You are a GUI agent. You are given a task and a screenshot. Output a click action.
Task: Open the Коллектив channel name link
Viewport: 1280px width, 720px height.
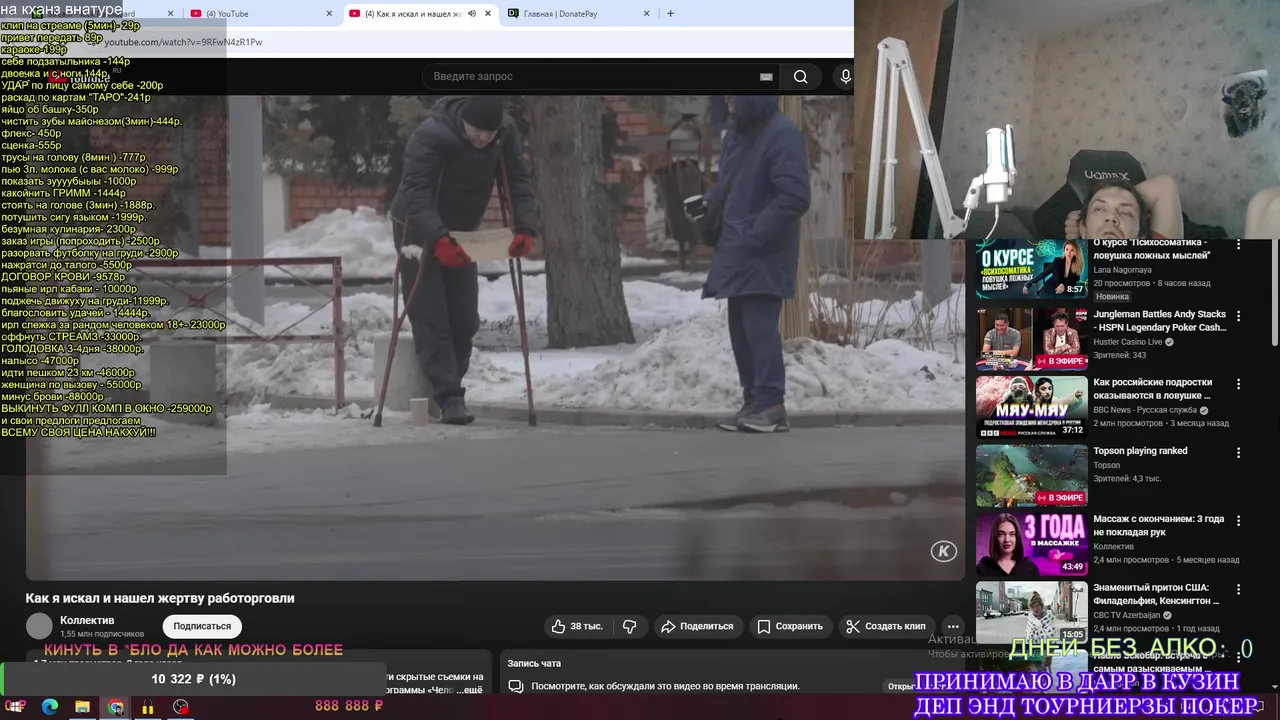[x=87, y=620]
